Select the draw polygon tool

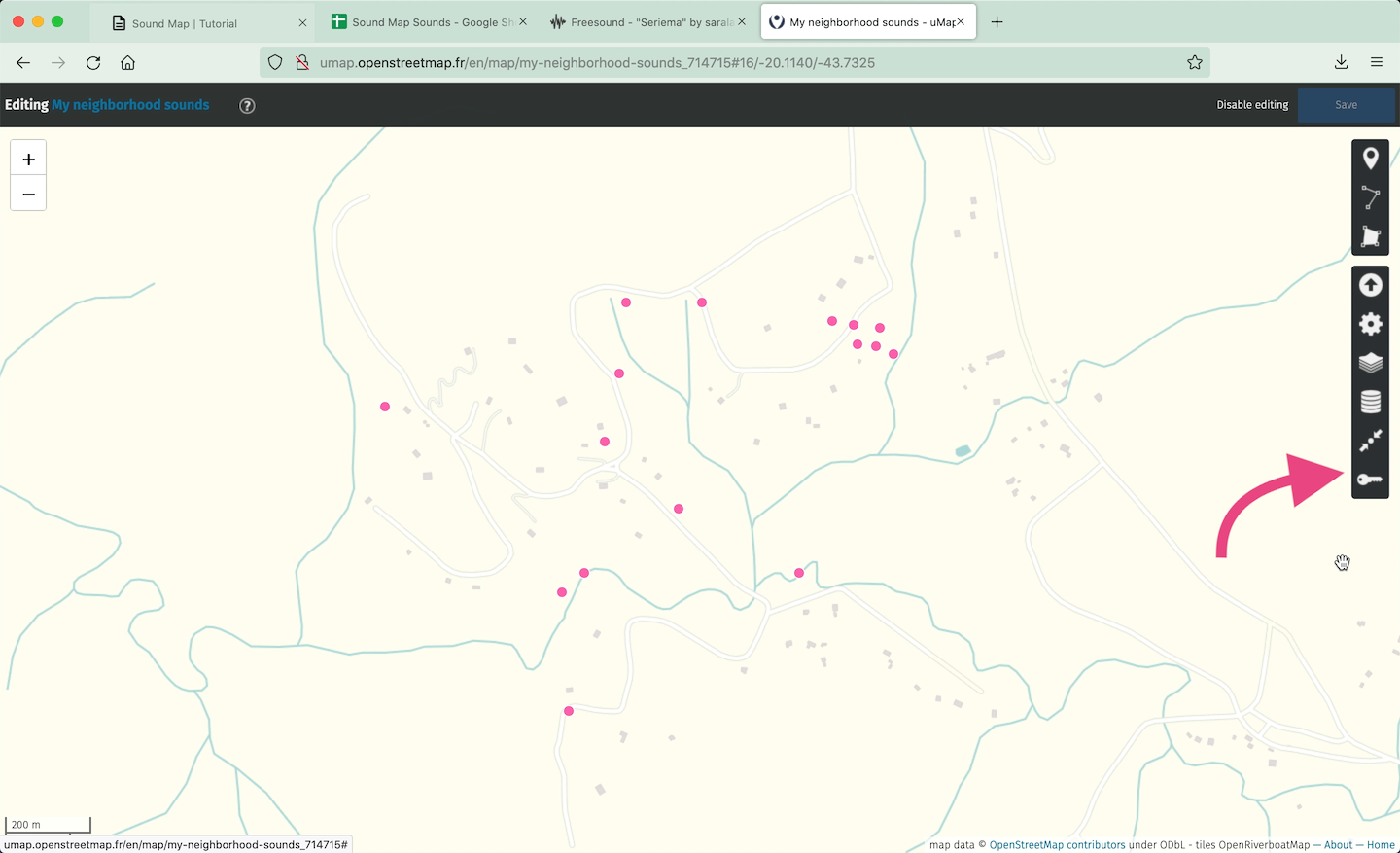(x=1370, y=236)
